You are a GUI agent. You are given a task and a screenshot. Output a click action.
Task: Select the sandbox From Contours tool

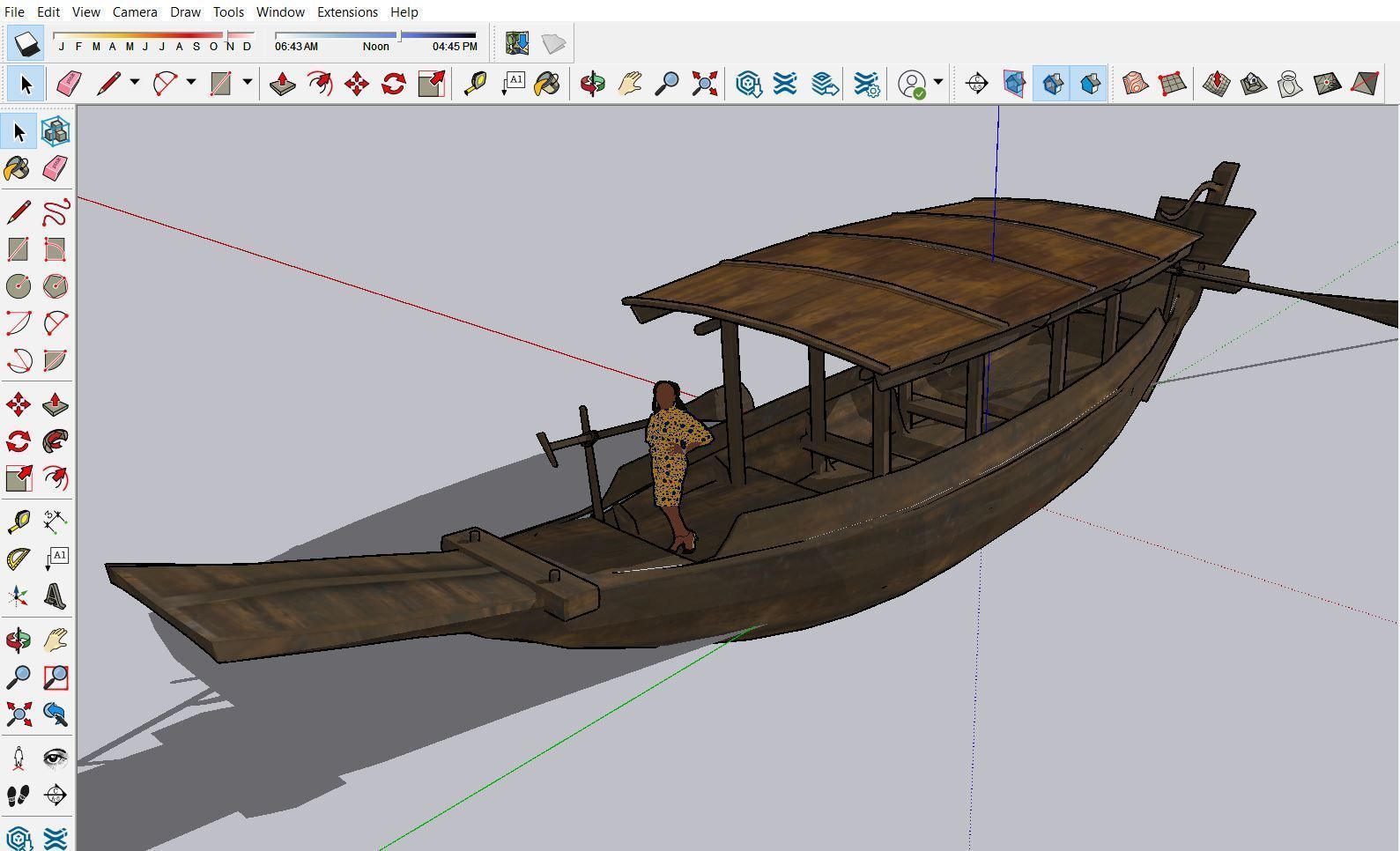click(1136, 84)
